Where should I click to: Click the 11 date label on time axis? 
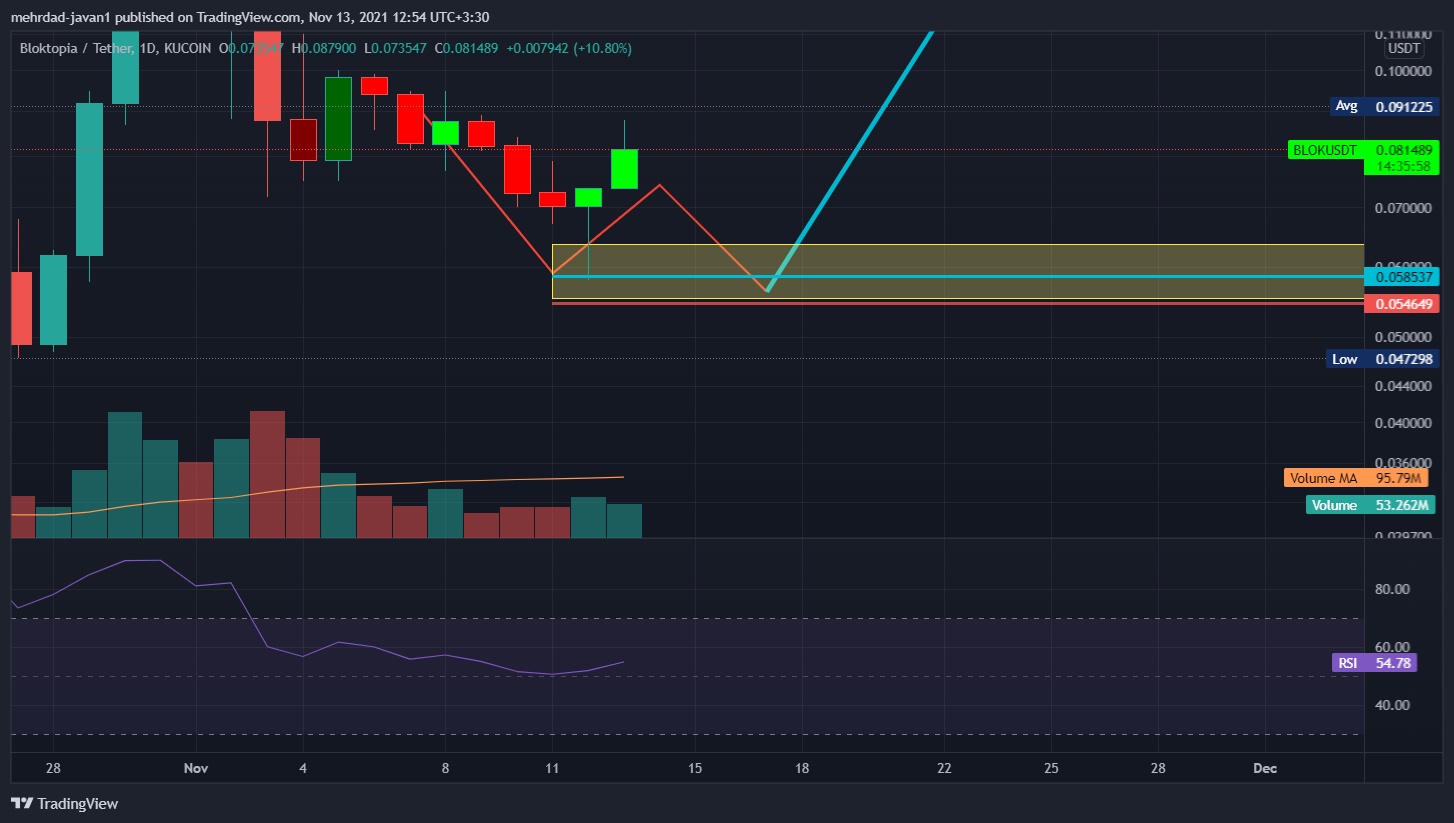552,768
